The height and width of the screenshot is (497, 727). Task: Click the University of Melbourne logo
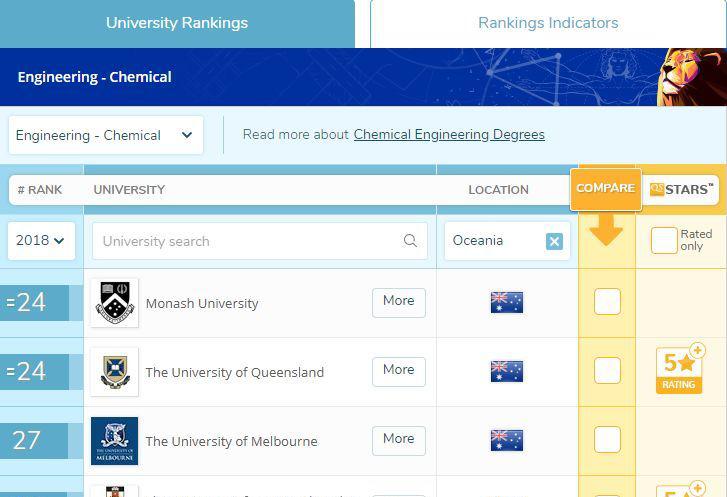pyautogui.click(x=114, y=441)
